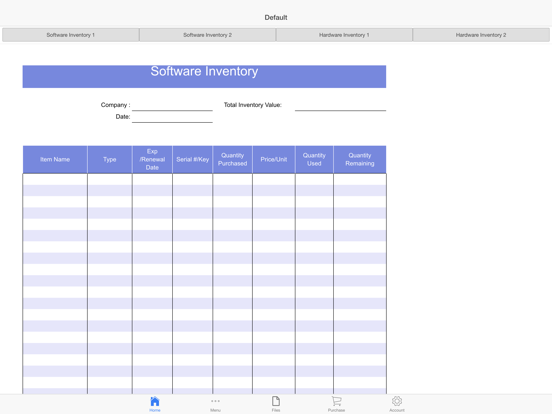Click the Item Name column header
552x414 pixels.
pyautogui.click(x=55, y=159)
